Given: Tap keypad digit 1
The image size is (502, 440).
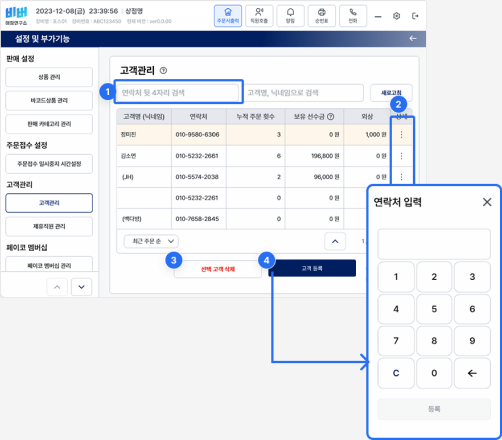Looking at the screenshot, I should tap(396, 277).
